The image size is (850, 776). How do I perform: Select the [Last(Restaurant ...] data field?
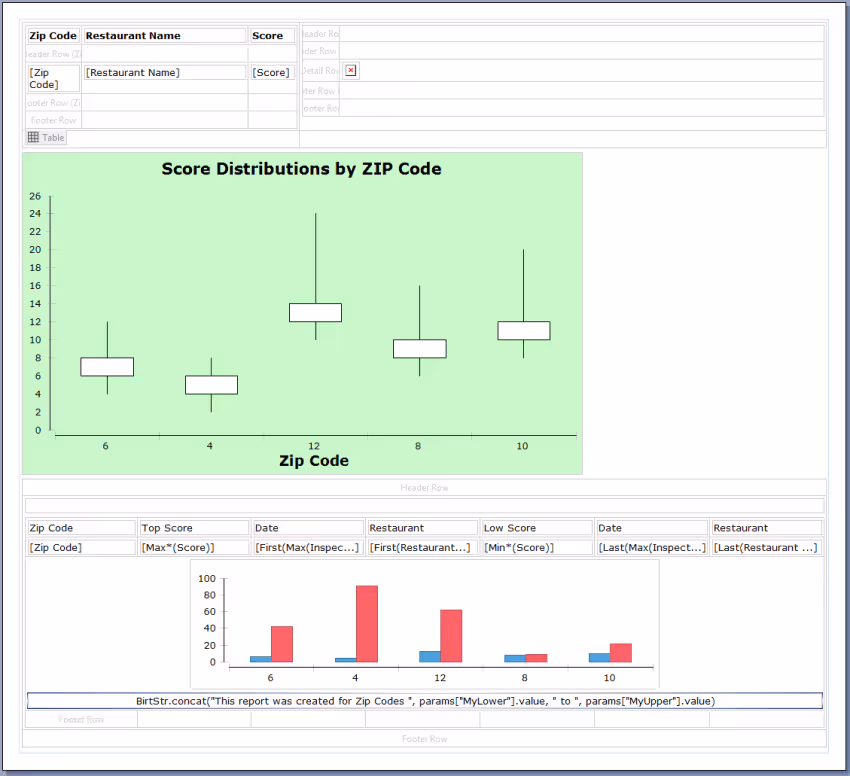click(766, 548)
